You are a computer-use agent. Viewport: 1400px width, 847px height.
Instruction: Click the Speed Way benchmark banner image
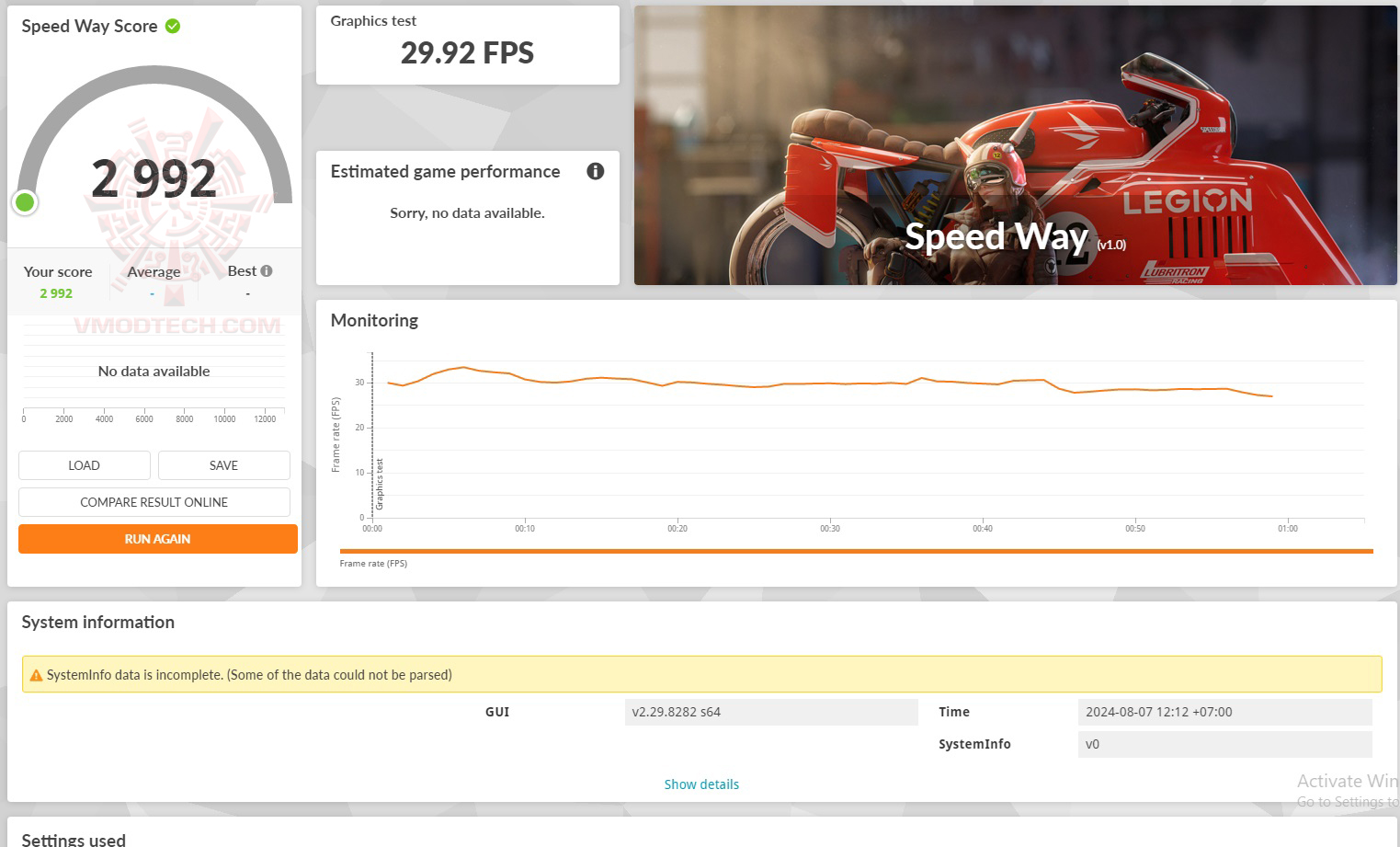pyautogui.click(x=1016, y=145)
